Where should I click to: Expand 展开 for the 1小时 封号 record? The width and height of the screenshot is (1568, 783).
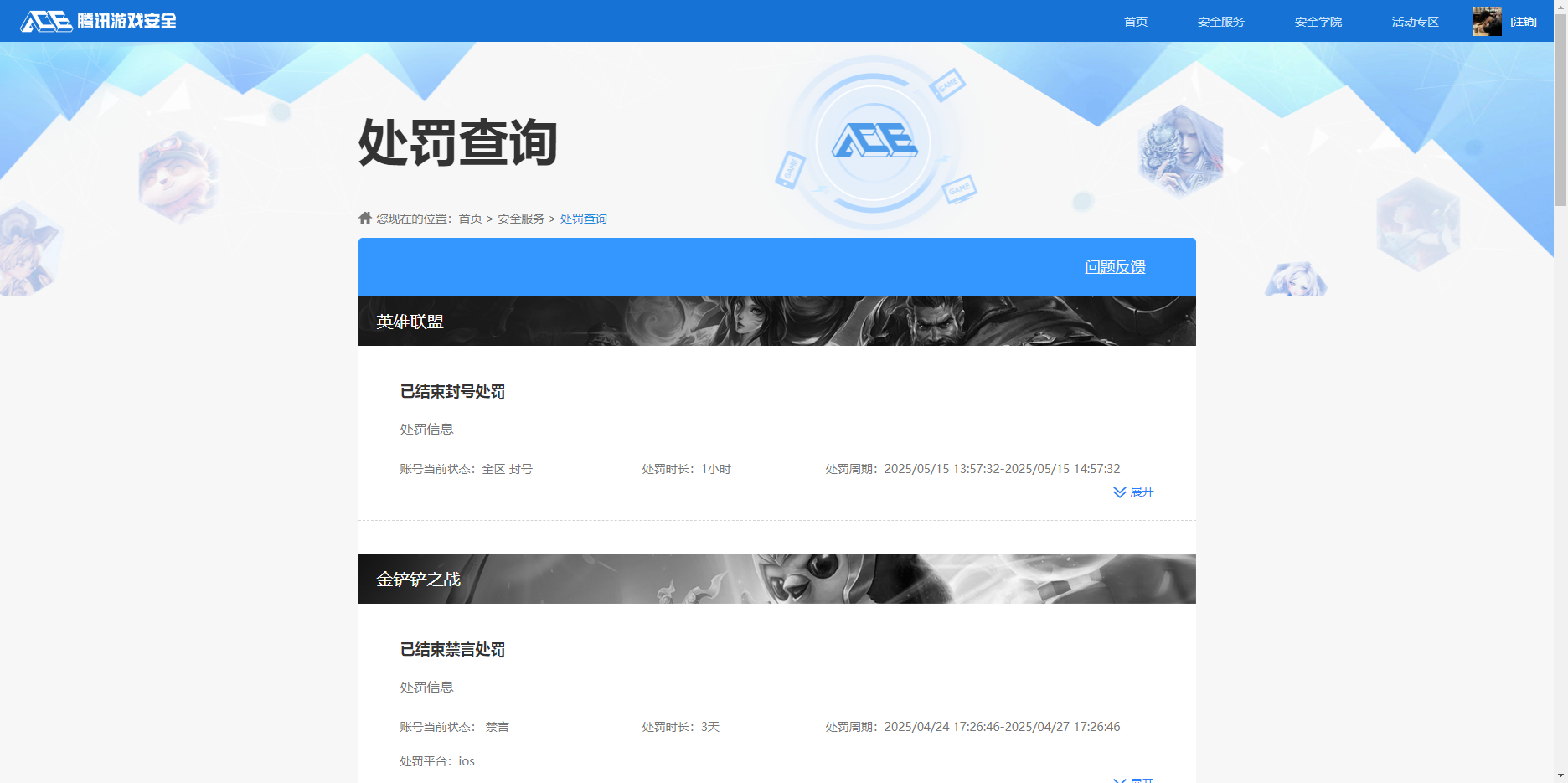(x=1133, y=492)
